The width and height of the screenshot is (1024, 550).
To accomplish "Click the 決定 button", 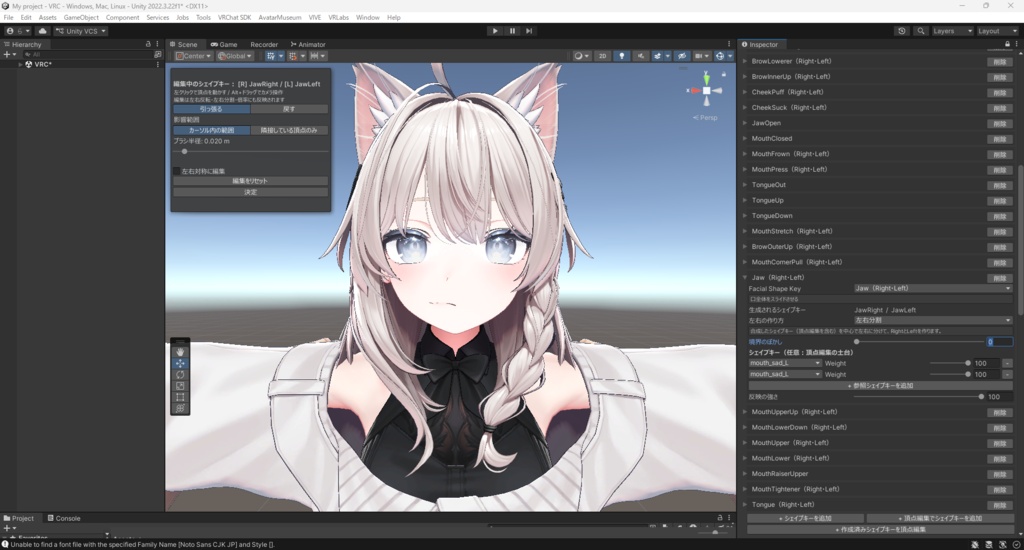I will click(250, 192).
